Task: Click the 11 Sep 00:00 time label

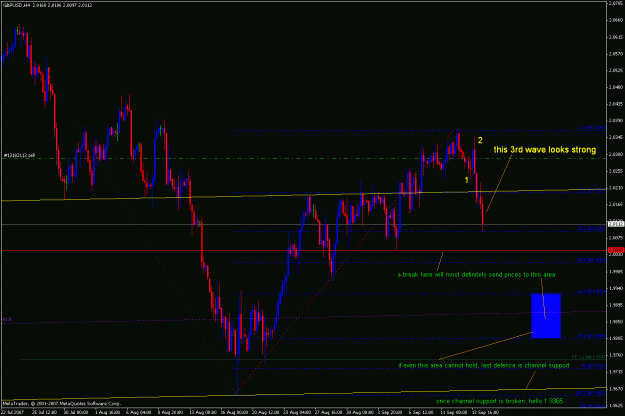Action: 454,412
